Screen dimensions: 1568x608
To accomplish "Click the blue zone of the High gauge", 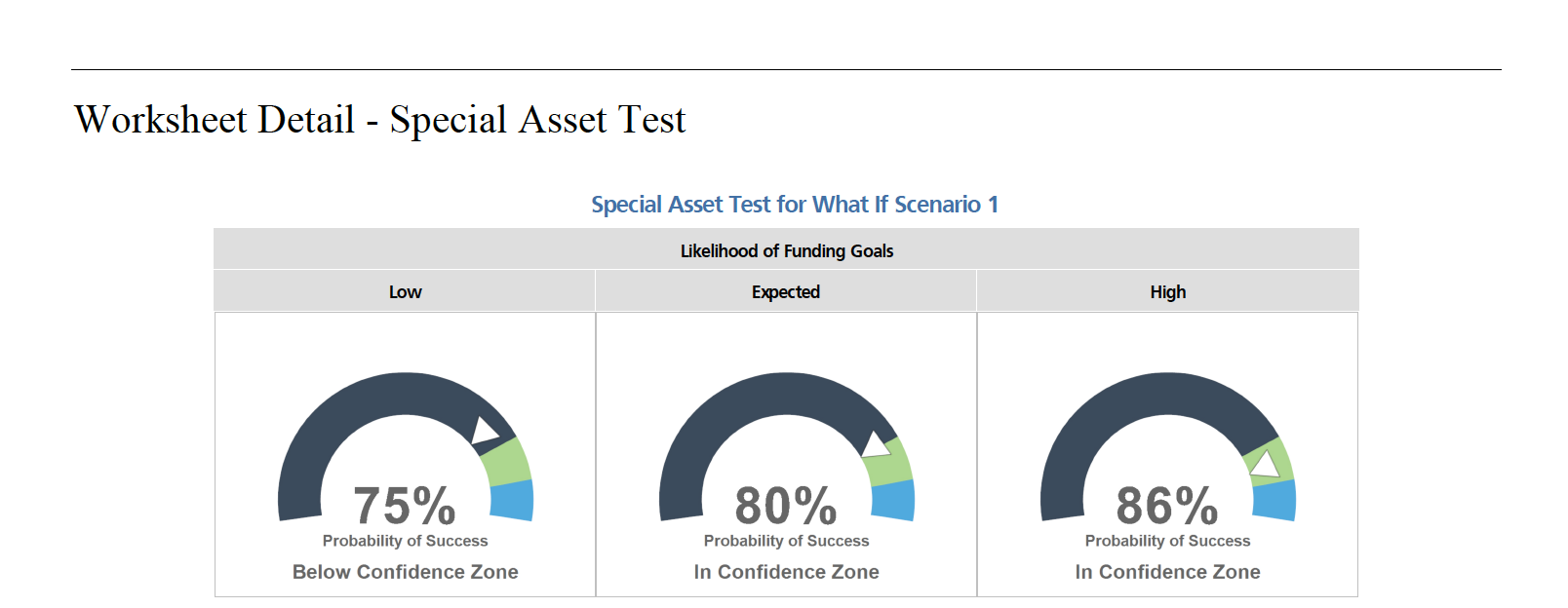I will point(1274,501).
